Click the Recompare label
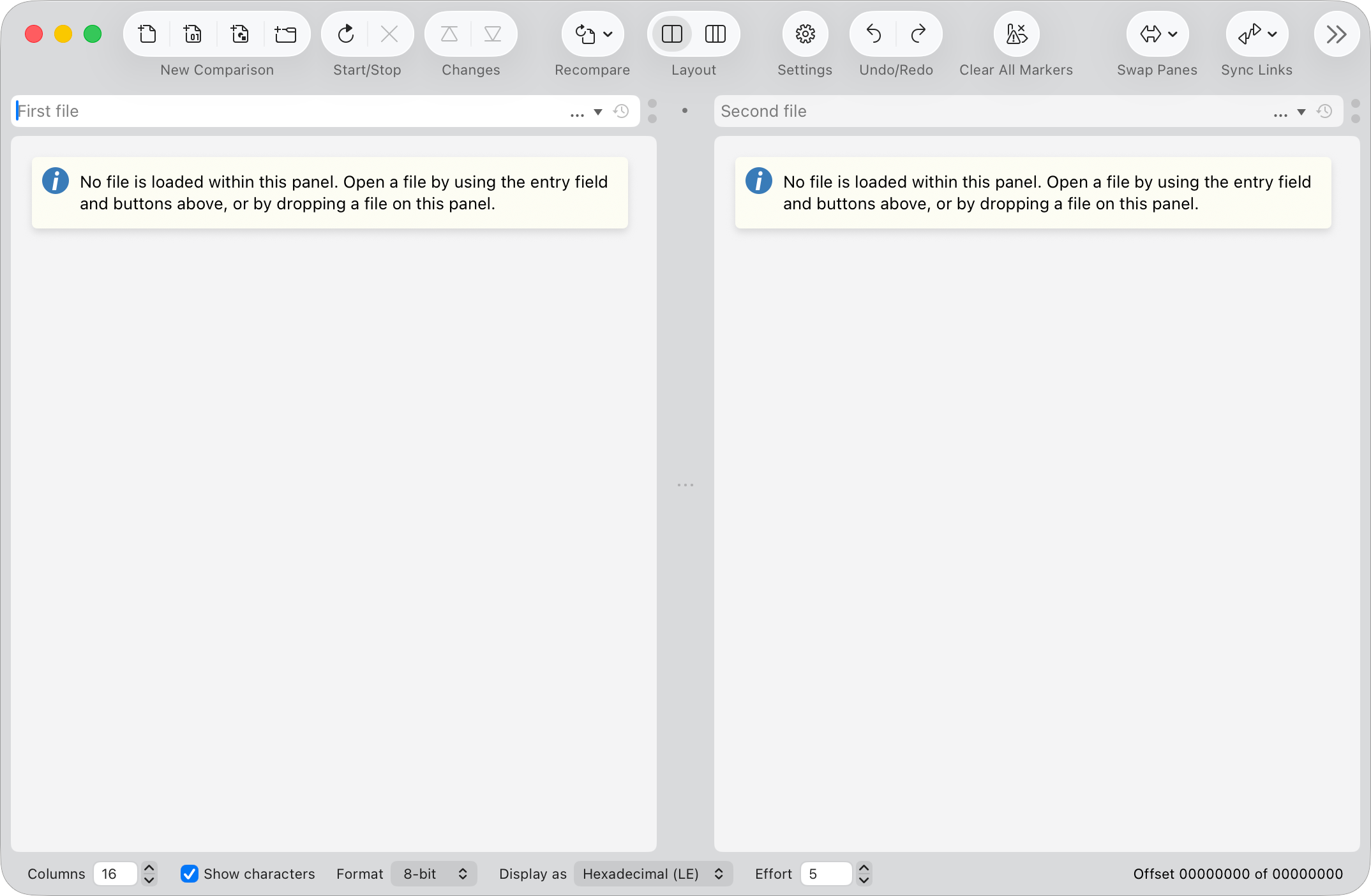The width and height of the screenshot is (1371, 896). 592,70
